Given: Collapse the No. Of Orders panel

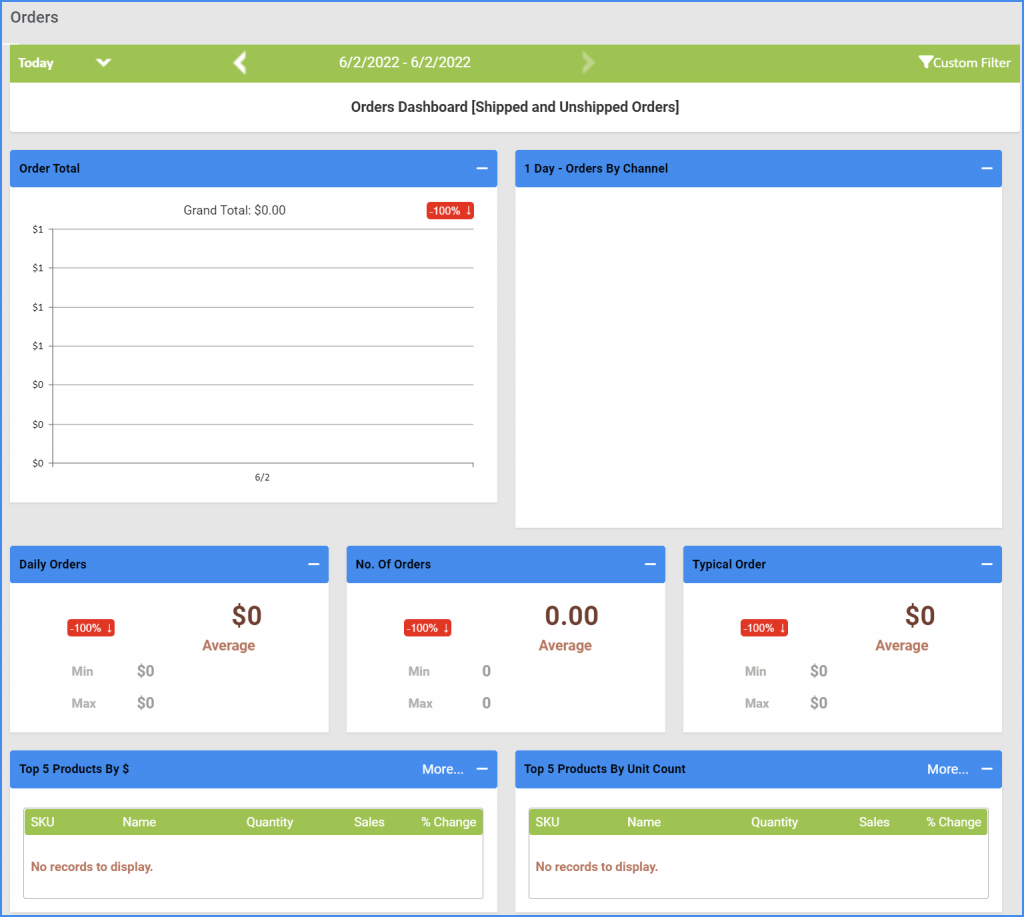Looking at the screenshot, I should click(650, 564).
